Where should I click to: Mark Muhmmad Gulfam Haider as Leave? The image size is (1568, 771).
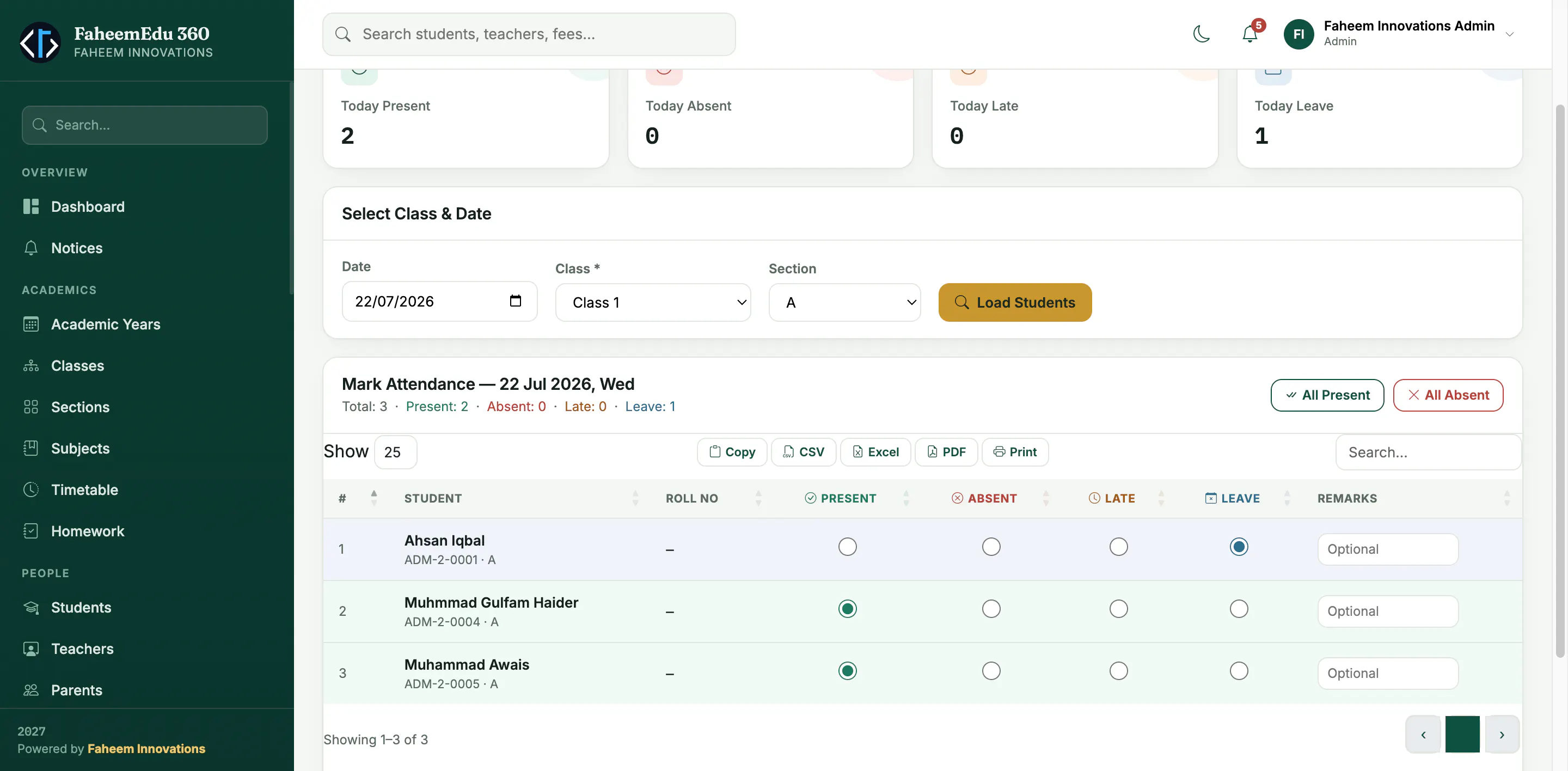tap(1239, 609)
